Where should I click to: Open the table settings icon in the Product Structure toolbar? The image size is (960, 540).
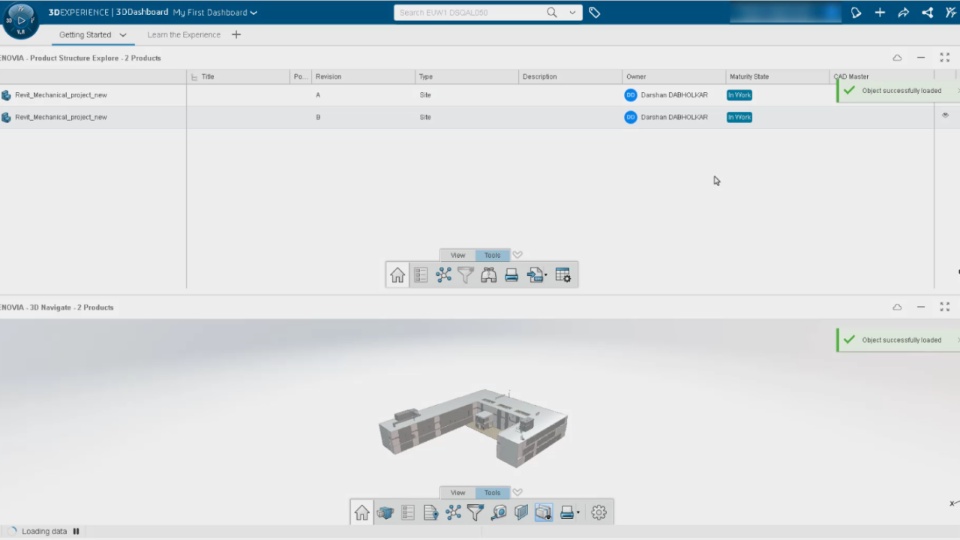pyautogui.click(x=563, y=275)
